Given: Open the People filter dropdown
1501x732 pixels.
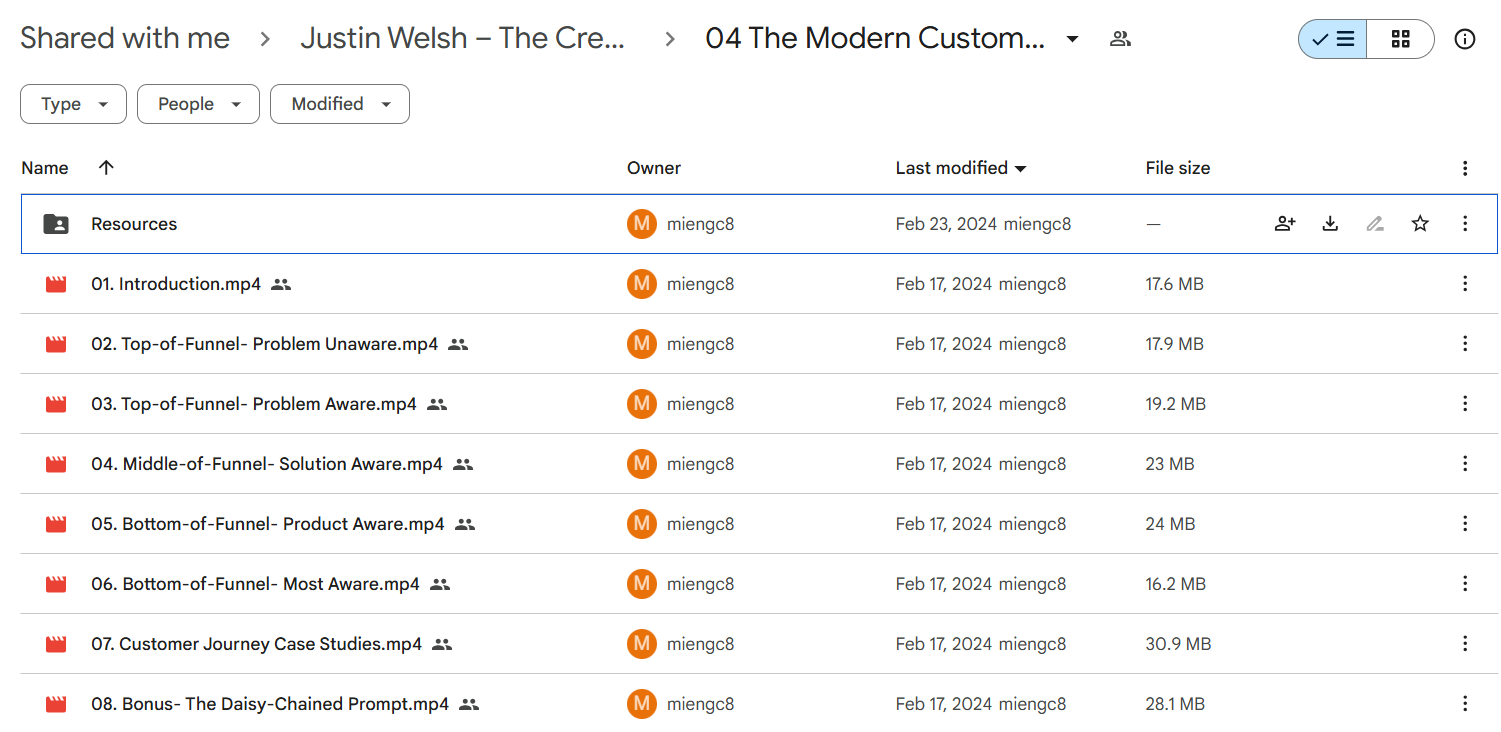Looking at the screenshot, I should (x=198, y=104).
